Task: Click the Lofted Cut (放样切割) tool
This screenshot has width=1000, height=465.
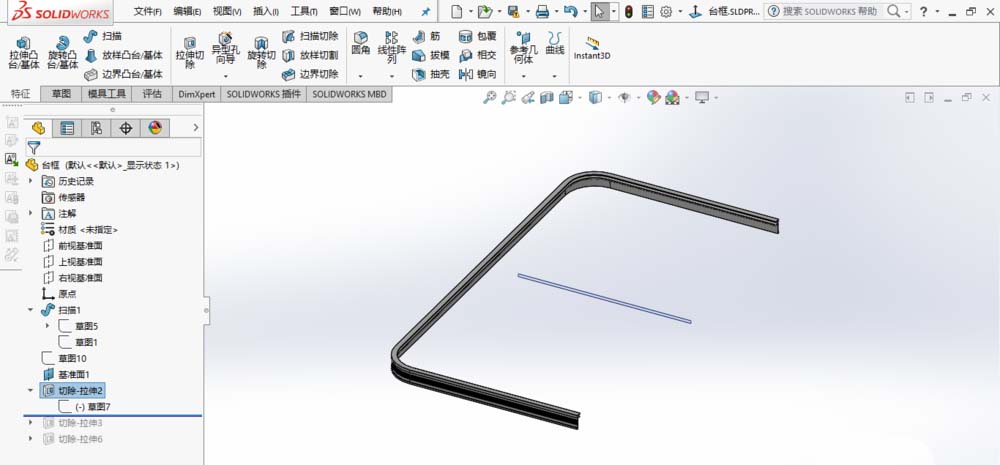Action: [310, 55]
